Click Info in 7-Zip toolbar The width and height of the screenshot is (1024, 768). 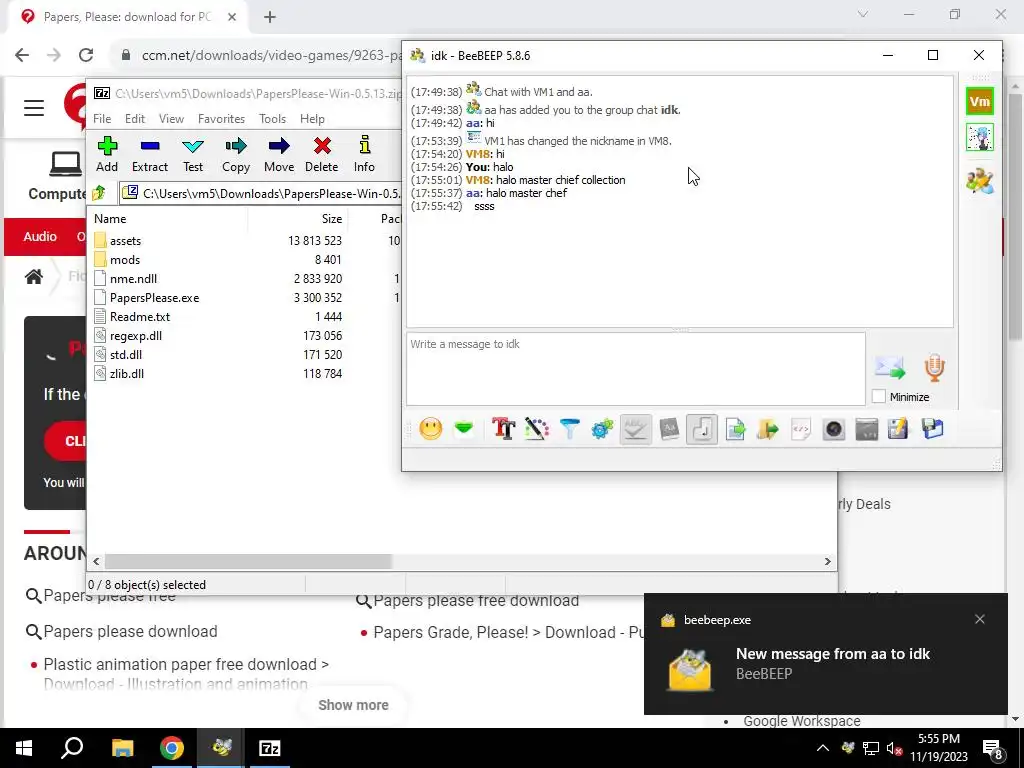[364, 154]
